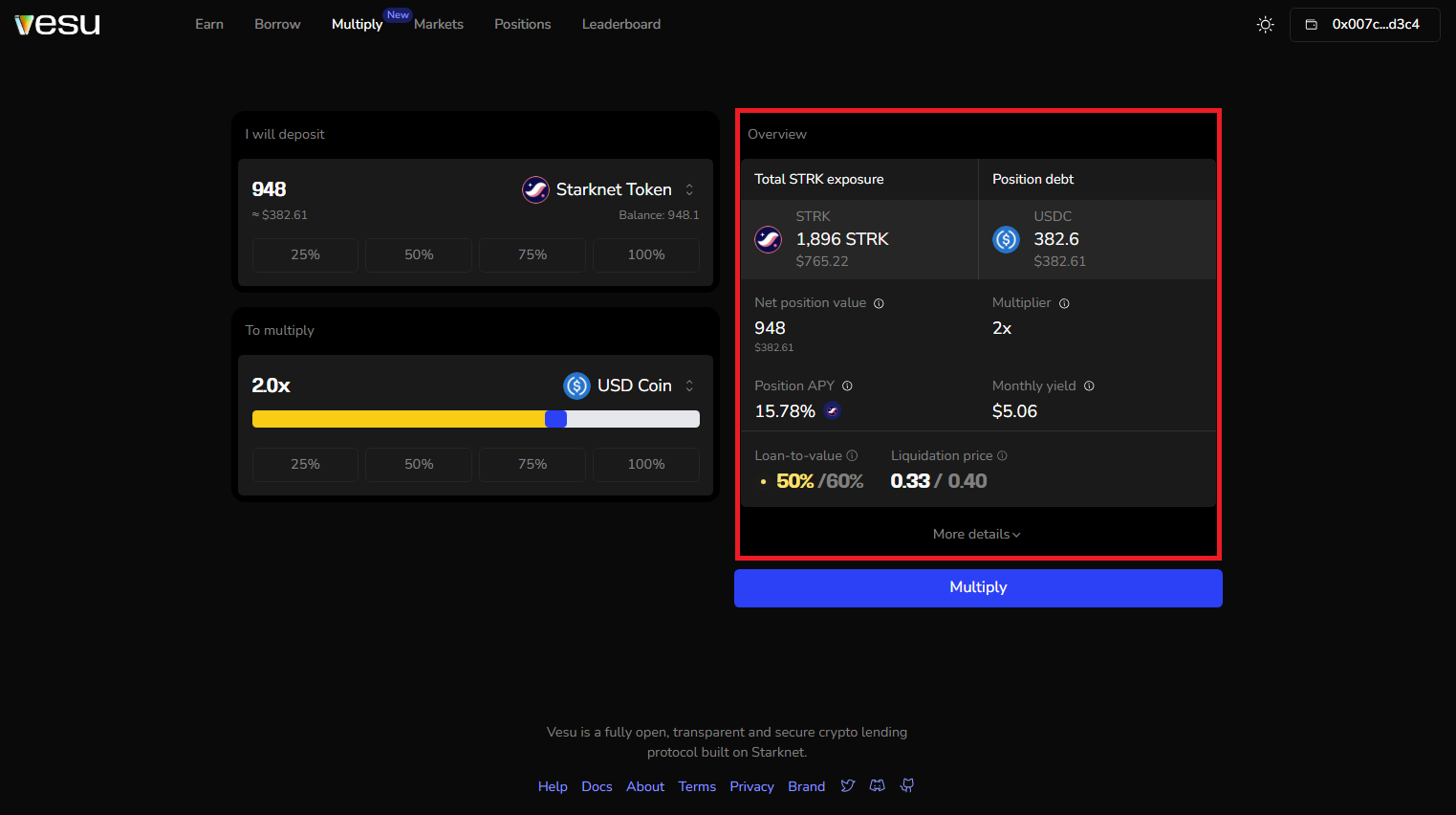This screenshot has width=1456, height=815.
Task: Click the 948 deposit amount field
Action: coord(270,189)
